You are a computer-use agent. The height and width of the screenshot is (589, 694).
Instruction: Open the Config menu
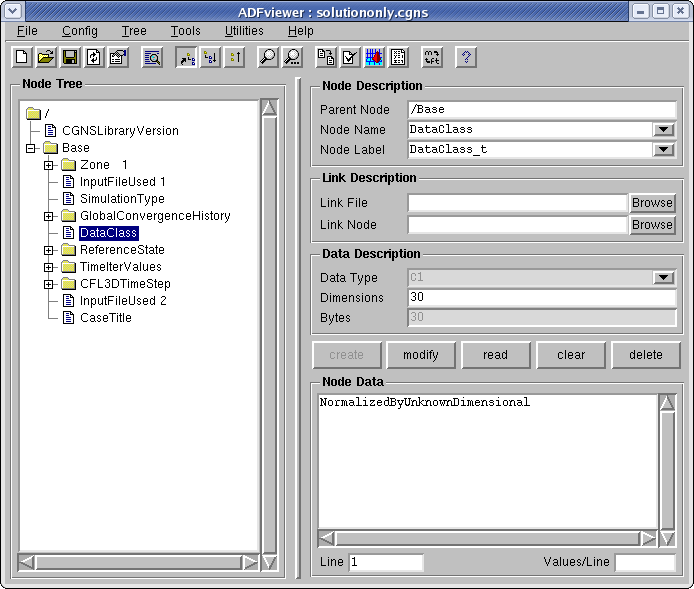(x=80, y=31)
